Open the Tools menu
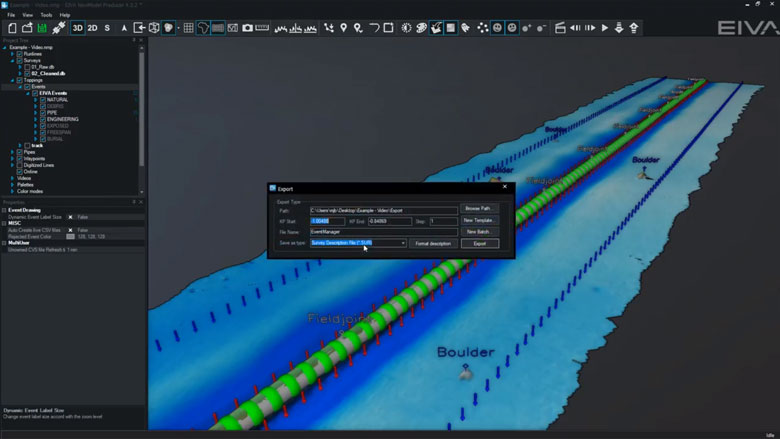780x439 pixels. pyautogui.click(x=46, y=15)
